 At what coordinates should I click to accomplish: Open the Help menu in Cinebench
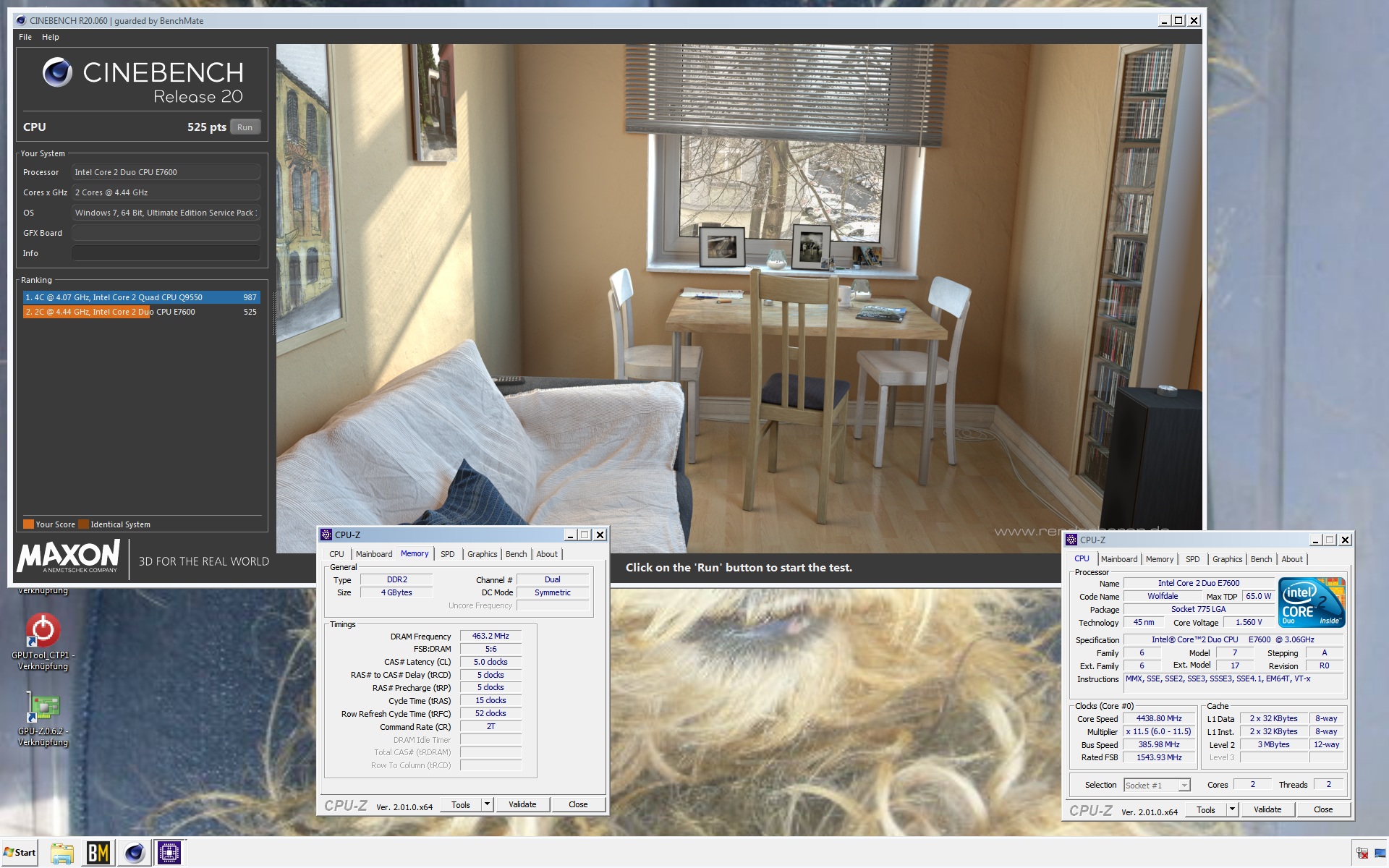coord(50,37)
